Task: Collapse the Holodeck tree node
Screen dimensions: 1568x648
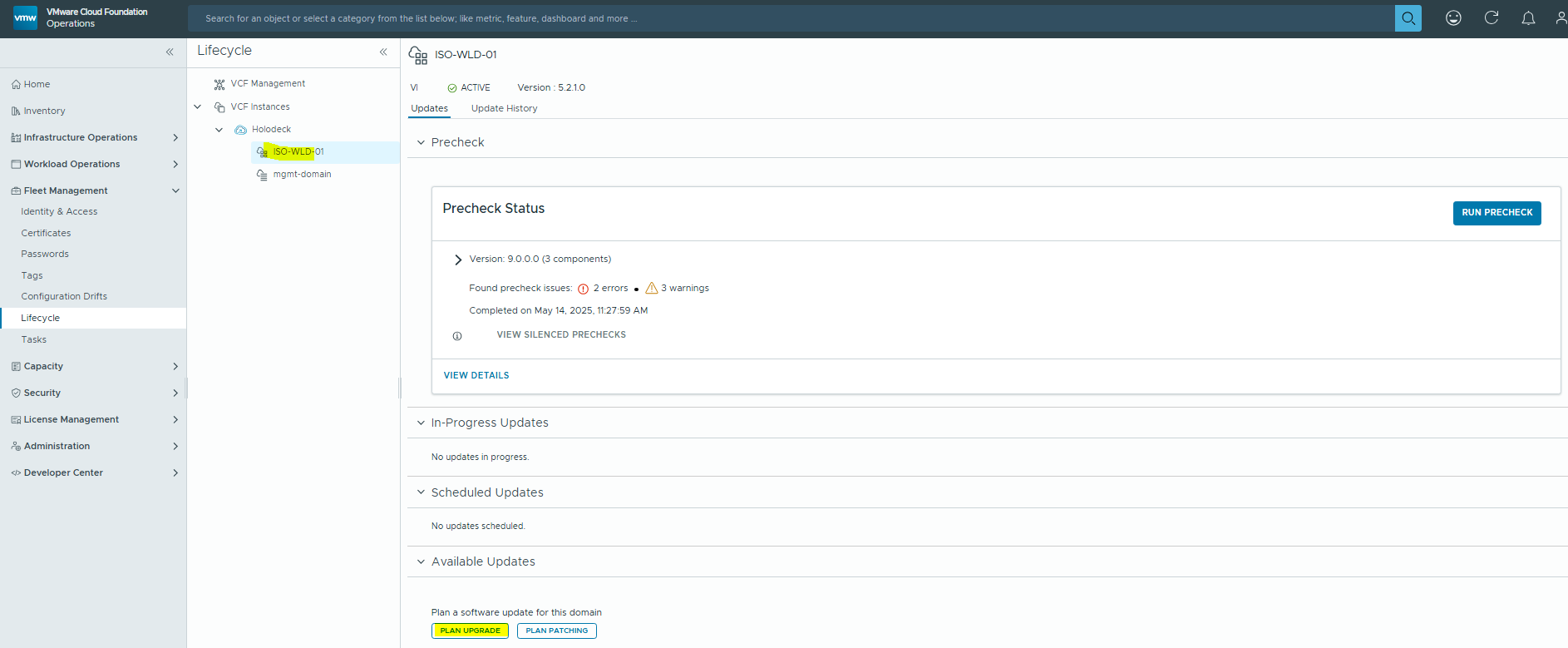Action: click(219, 130)
